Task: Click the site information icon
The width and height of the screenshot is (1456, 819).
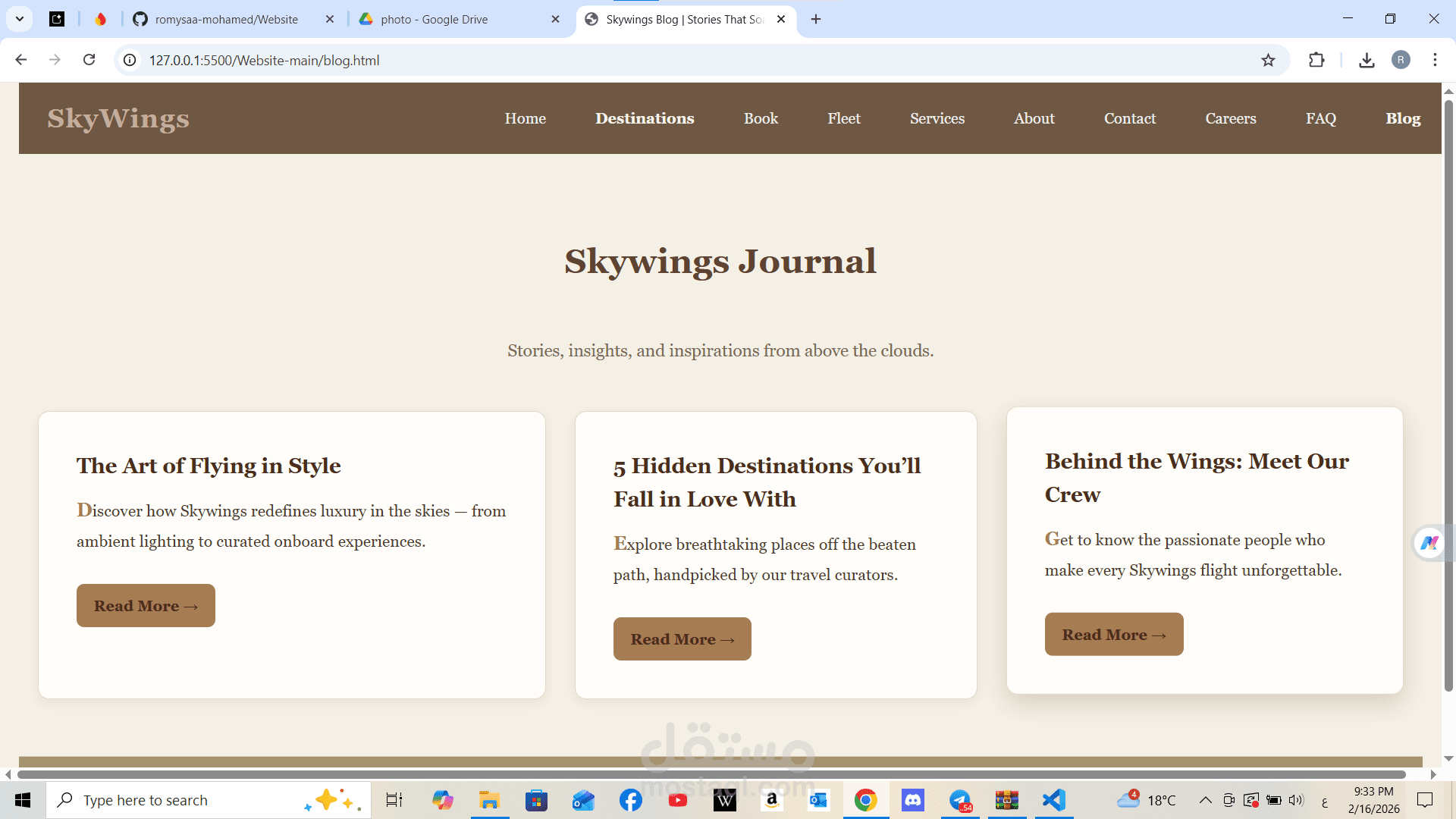Action: [130, 60]
